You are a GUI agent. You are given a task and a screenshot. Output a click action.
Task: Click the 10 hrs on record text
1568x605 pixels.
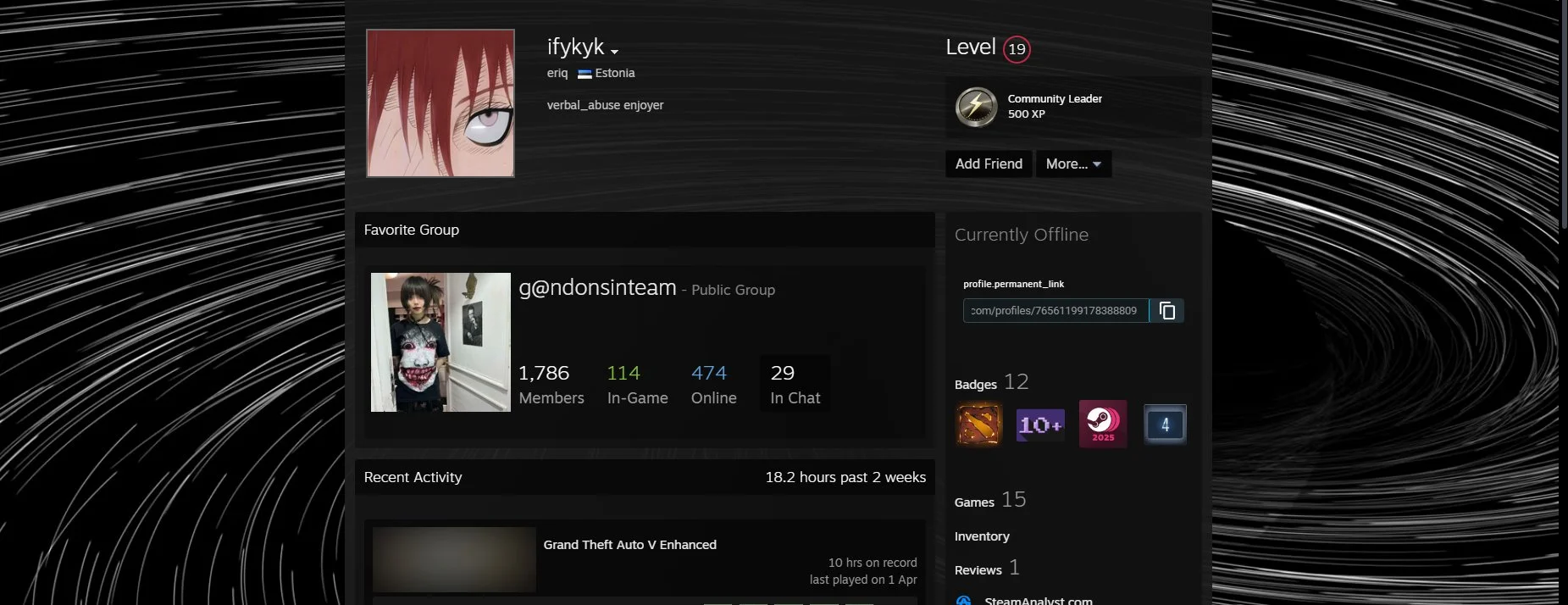pos(873,563)
